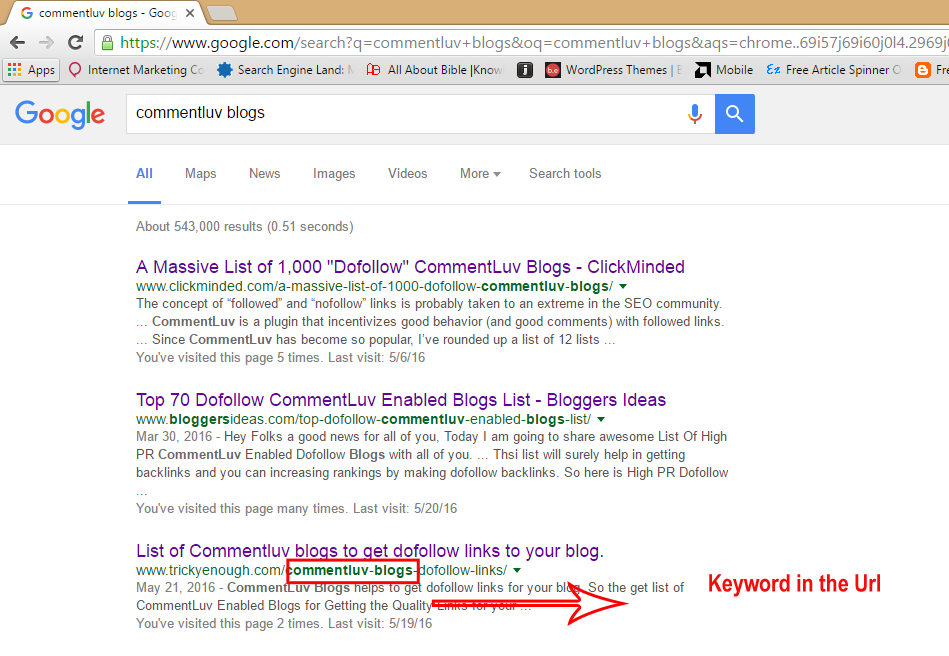Image resolution: width=949 pixels, height=656 pixels.
Task: Click the bloggersideas.com green URL text
Action: (363, 419)
